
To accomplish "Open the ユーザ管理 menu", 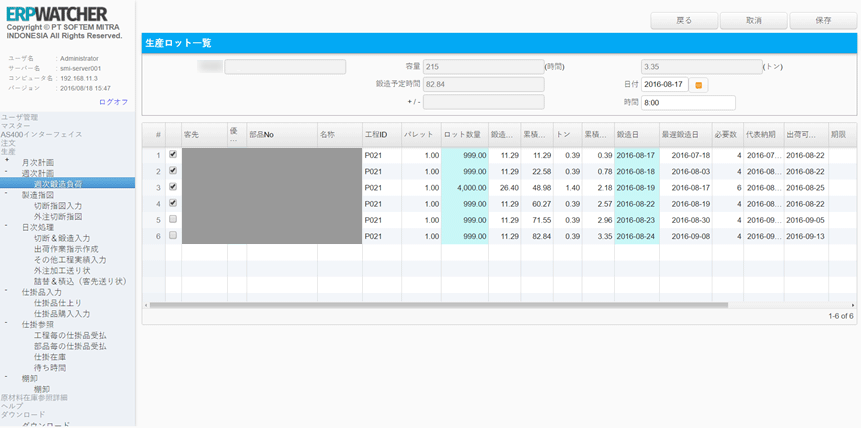I will (20, 117).
